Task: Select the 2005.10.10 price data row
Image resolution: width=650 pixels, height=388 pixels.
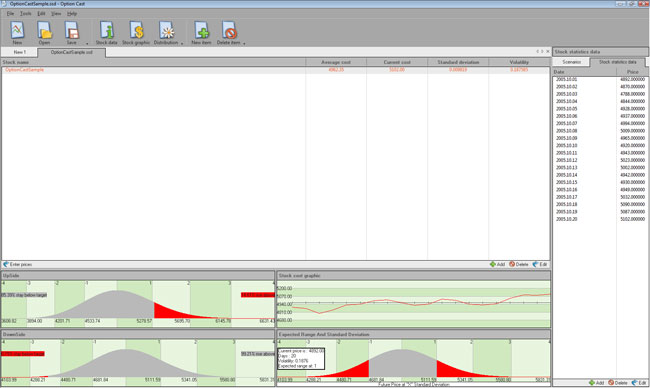Action: [600, 146]
